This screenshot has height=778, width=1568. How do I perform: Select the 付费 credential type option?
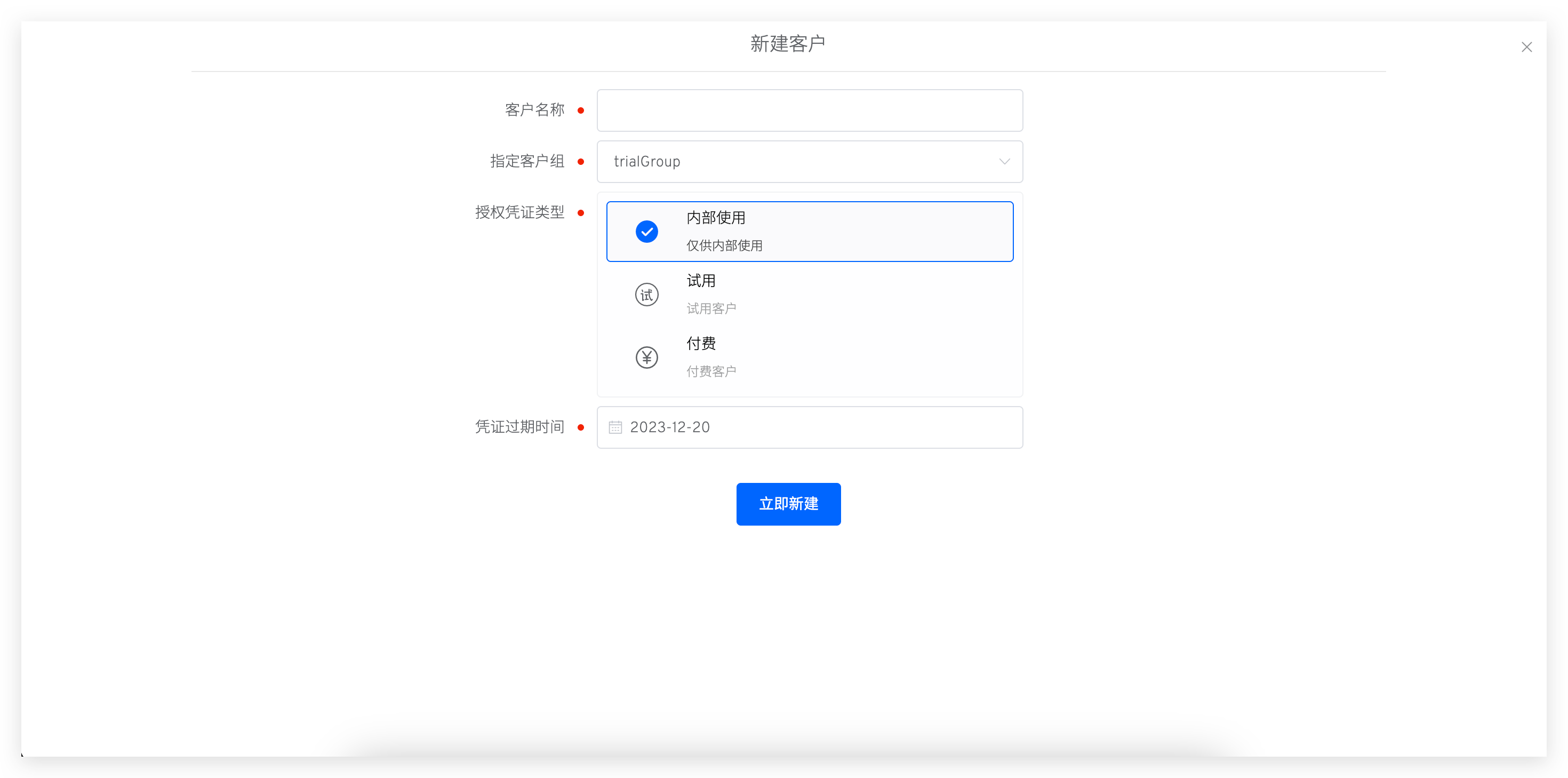[701, 344]
